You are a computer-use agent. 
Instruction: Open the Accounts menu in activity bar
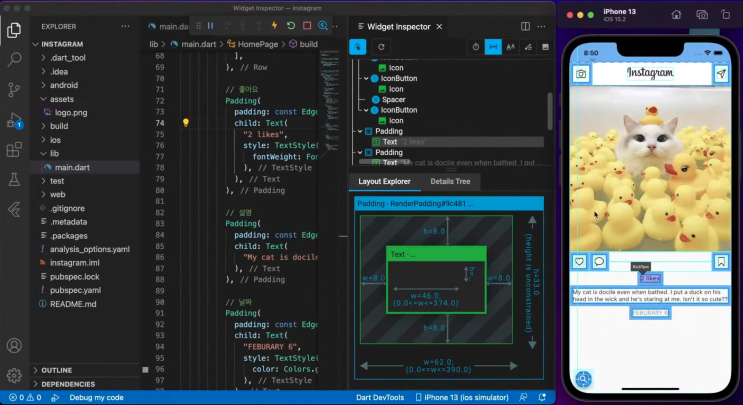(x=14, y=345)
